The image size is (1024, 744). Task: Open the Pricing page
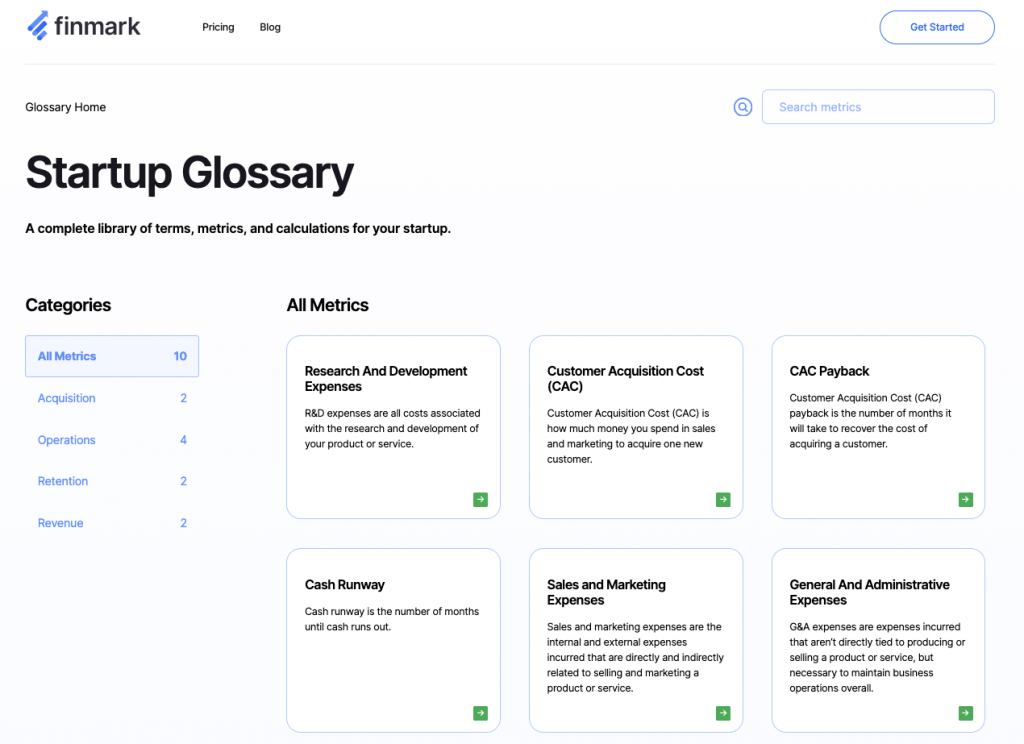pyautogui.click(x=218, y=27)
